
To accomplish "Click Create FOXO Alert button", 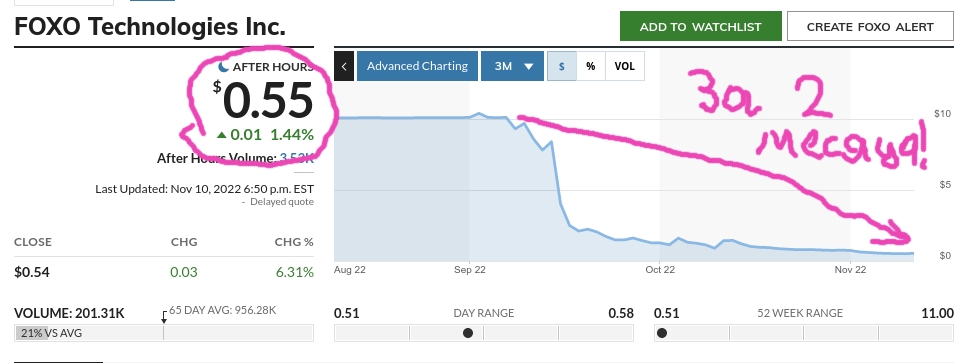I will click(870, 27).
